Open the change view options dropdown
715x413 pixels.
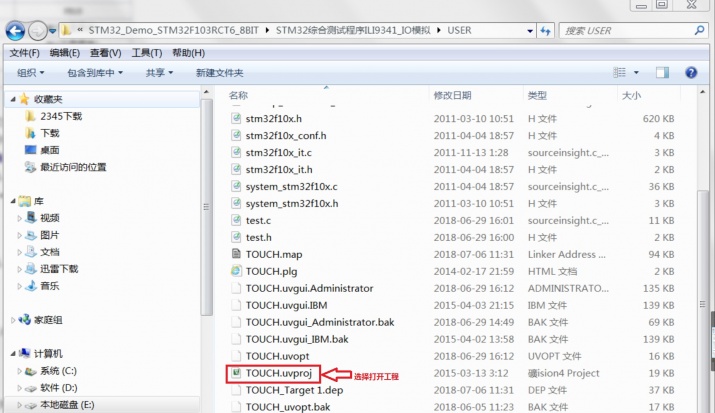pyautogui.click(x=637, y=73)
